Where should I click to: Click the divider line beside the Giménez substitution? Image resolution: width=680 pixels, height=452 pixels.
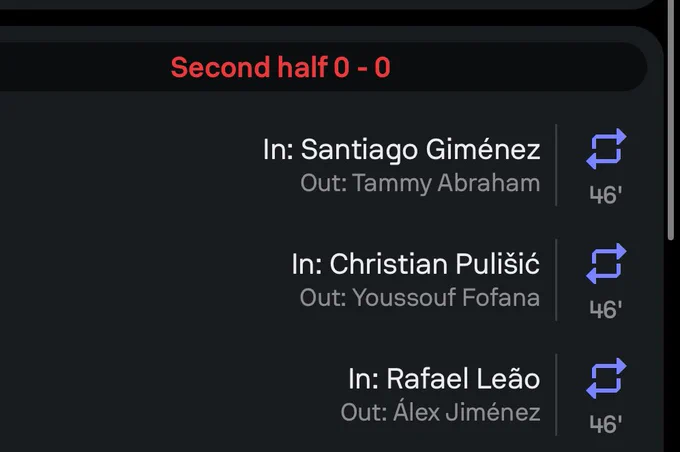556,165
